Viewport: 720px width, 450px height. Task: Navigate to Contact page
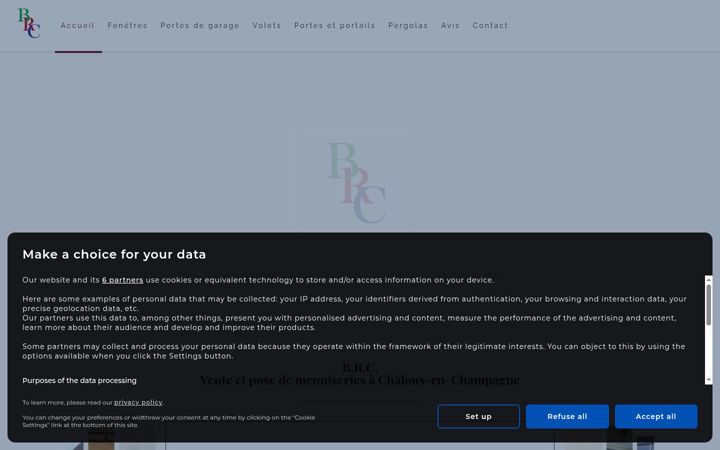pyautogui.click(x=490, y=25)
